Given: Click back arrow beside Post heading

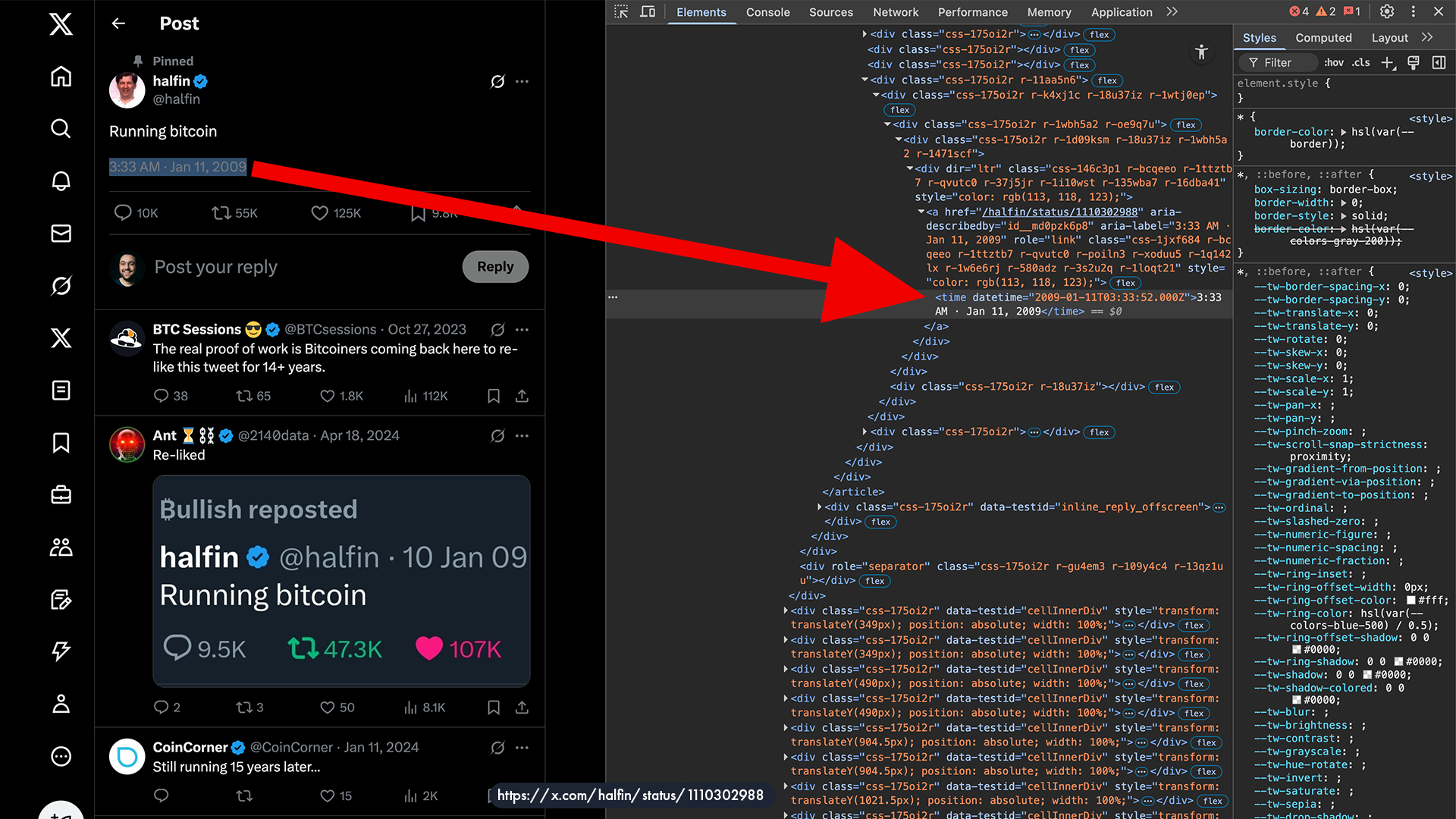Looking at the screenshot, I should pos(118,24).
